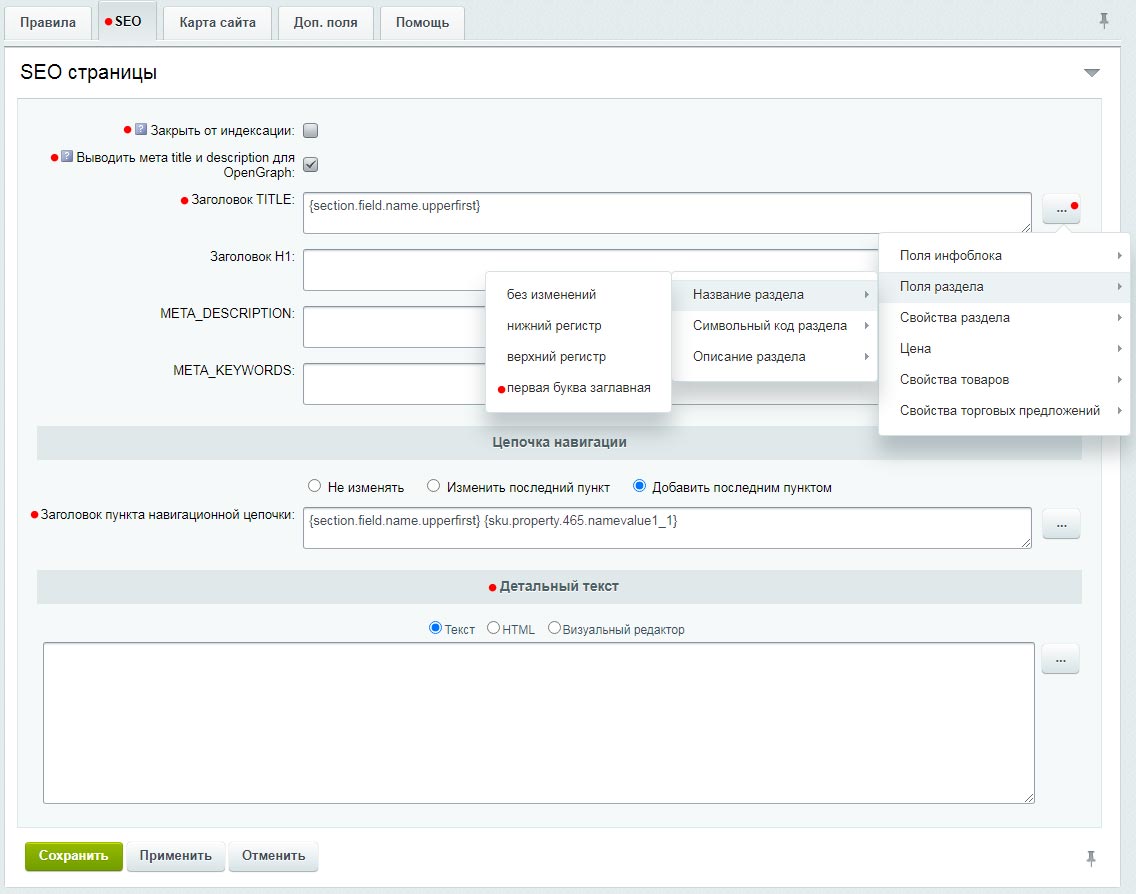
Task: Collapse the SEO страницы section via its arrow
Action: click(1092, 72)
